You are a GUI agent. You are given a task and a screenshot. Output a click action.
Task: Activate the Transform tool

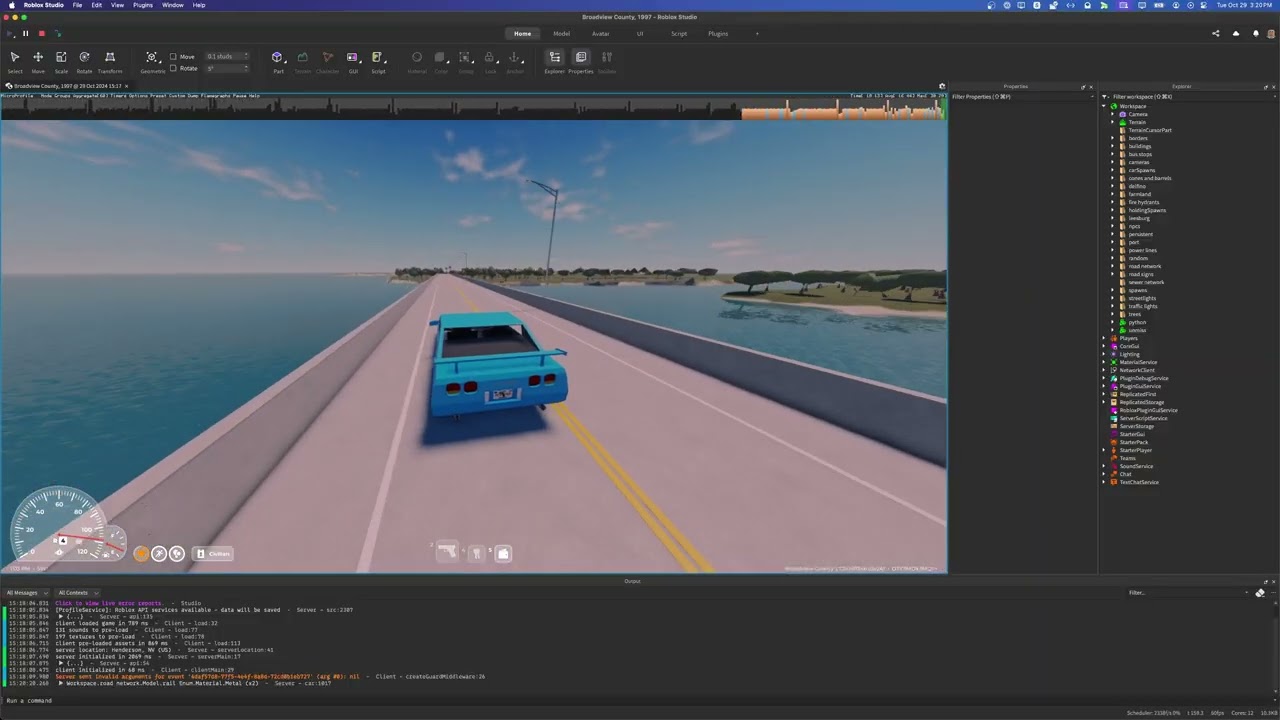pos(110,61)
